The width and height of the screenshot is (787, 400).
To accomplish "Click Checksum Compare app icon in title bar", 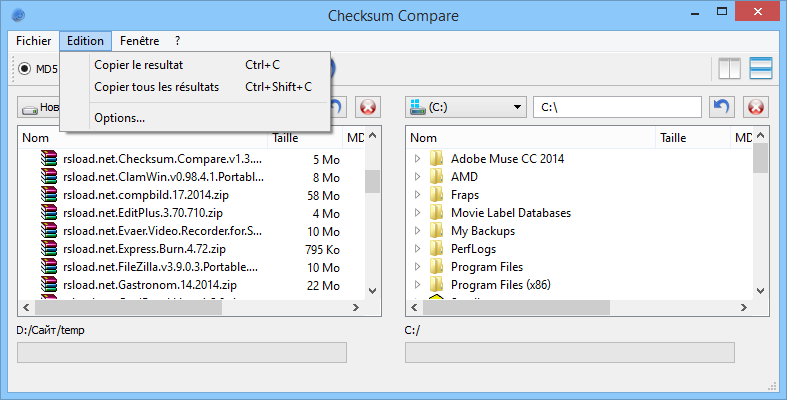I will (19, 15).
